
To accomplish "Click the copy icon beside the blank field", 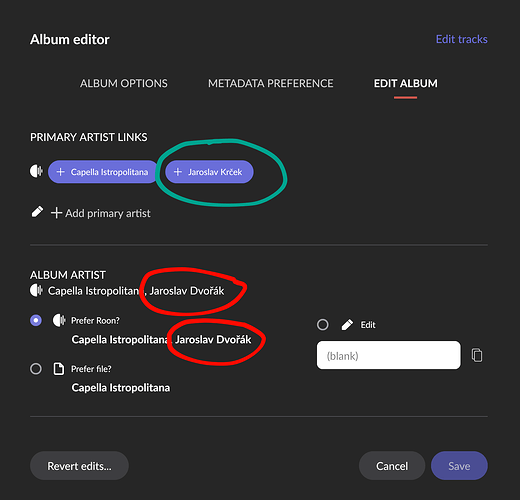I will [x=477, y=355].
